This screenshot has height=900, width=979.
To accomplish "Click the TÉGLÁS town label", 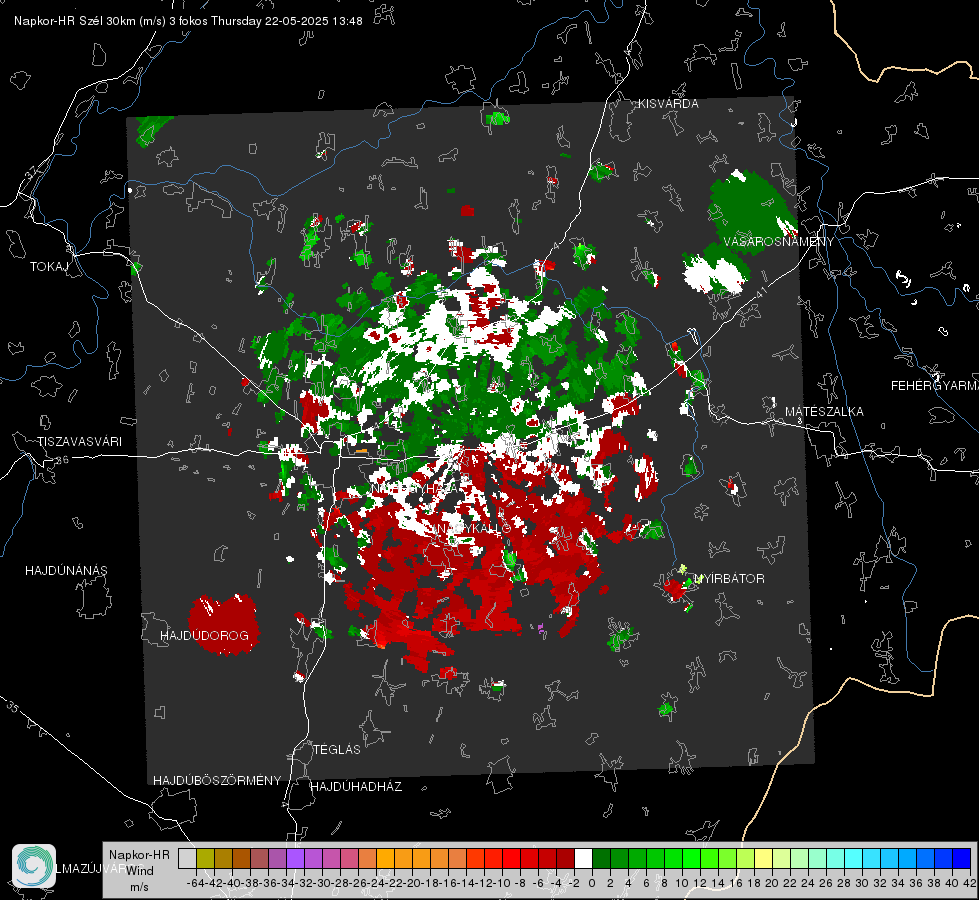I will point(337,750).
